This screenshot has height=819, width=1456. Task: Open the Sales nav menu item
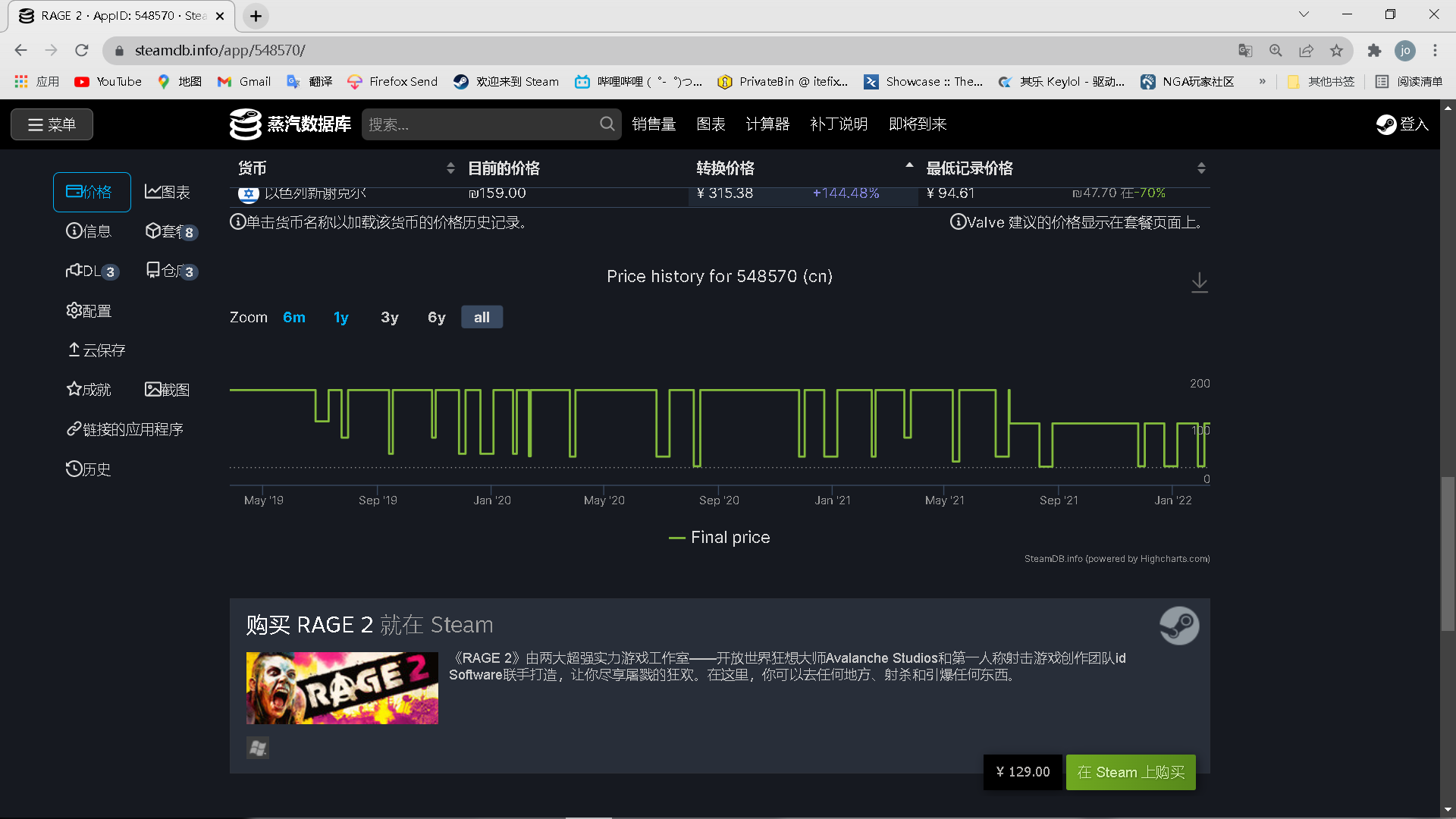654,124
